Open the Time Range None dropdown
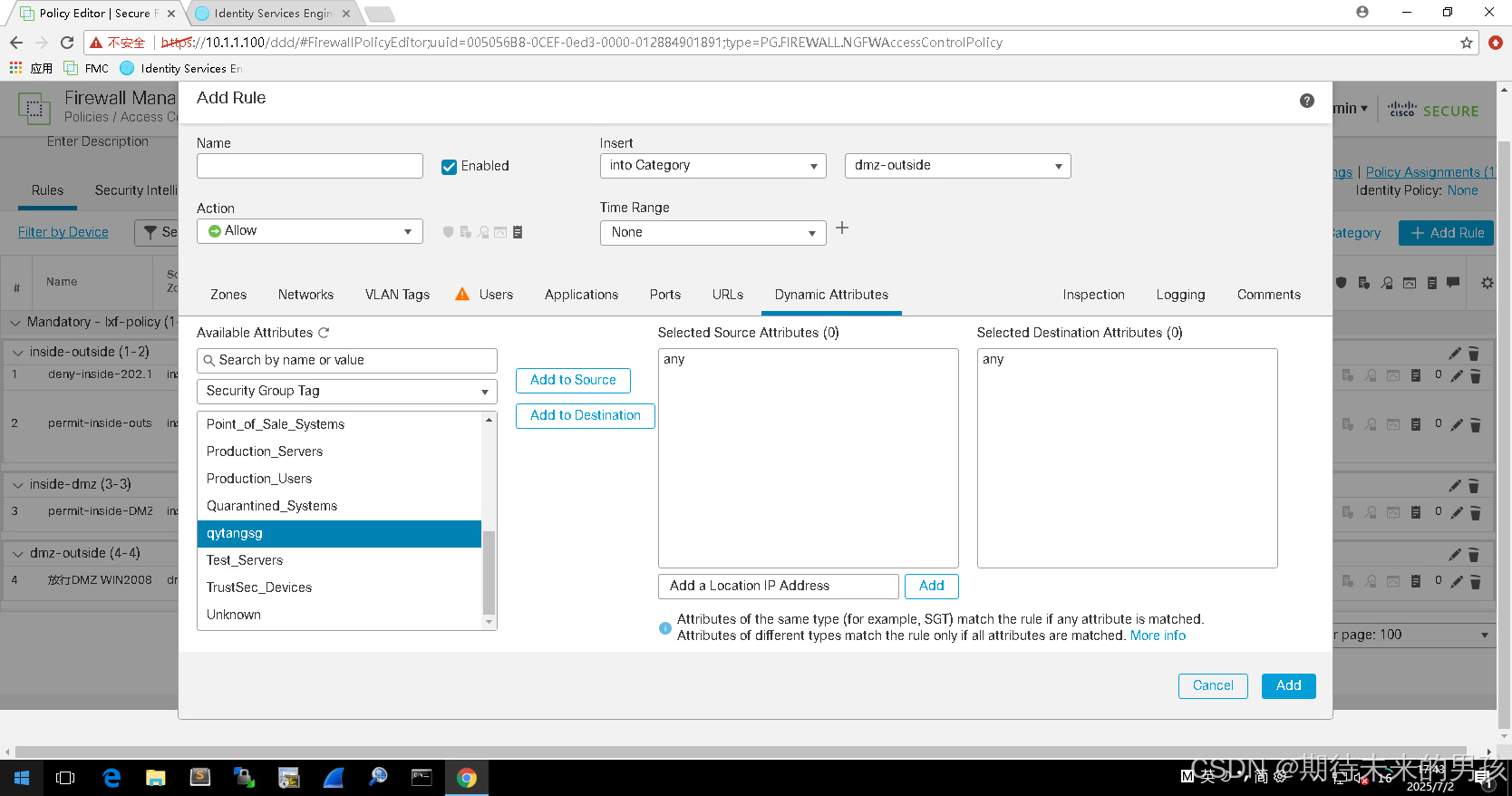Screen dimensions: 1512x796 [712, 233]
